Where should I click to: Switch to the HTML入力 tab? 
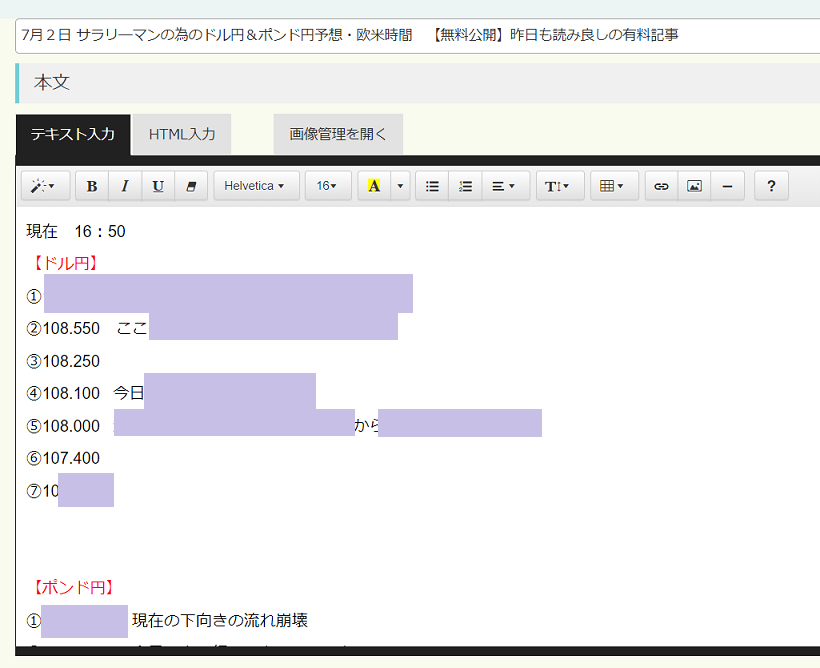tap(182, 134)
